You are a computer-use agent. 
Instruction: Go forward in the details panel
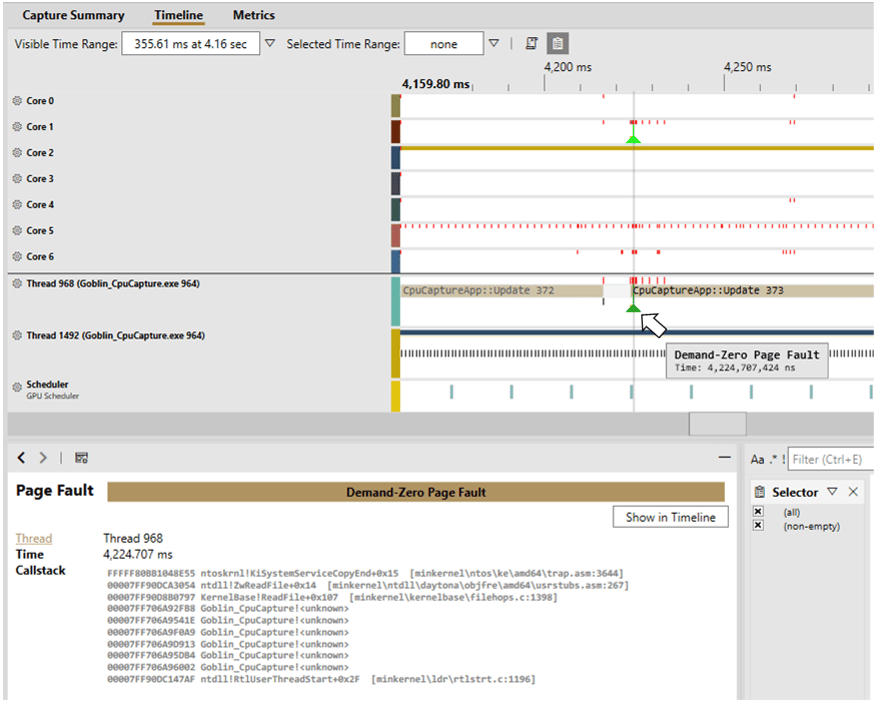click(43, 458)
